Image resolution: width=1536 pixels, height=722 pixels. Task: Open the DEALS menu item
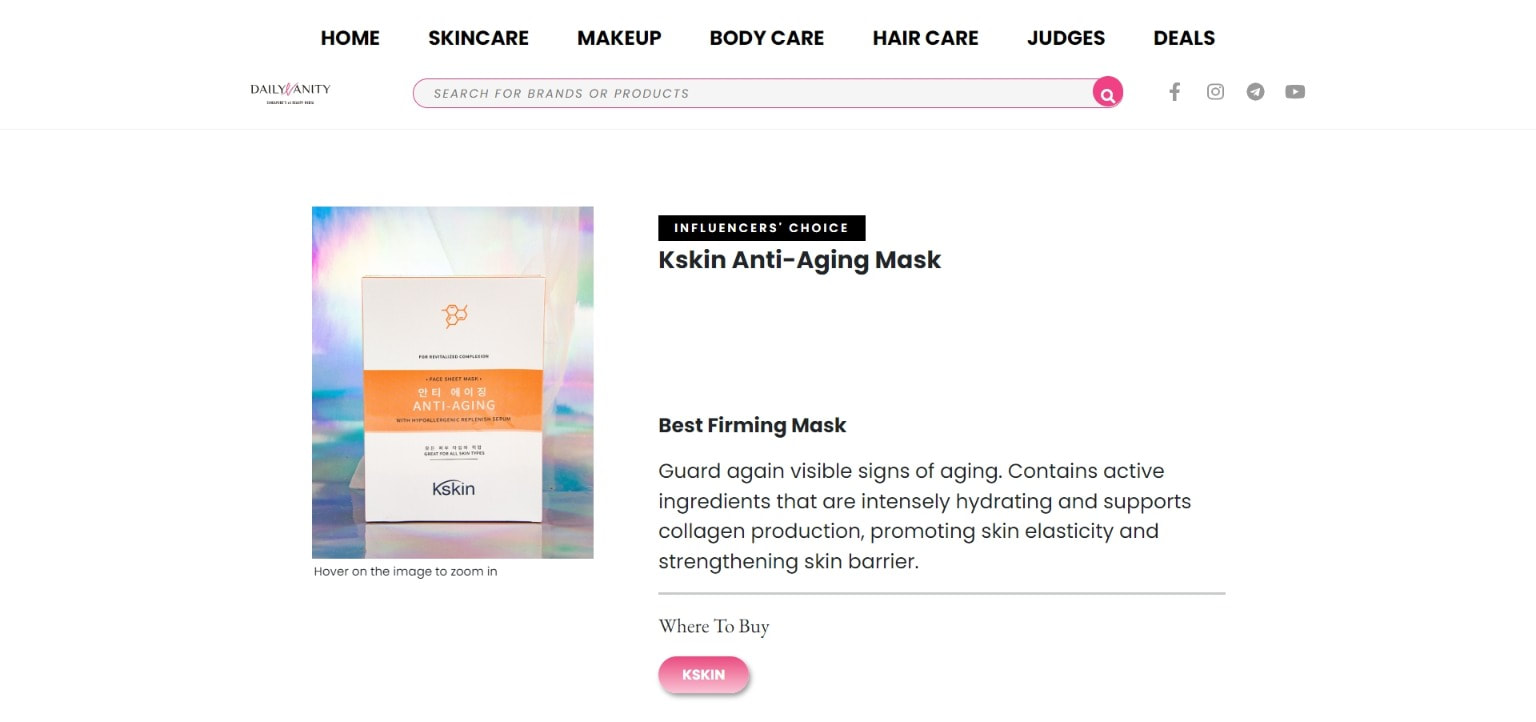coord(1184,38)
